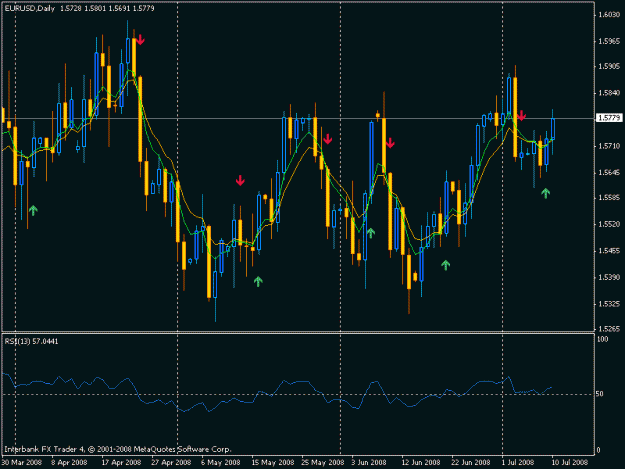The width and height of the screenshot is (625, 469).
Task: Click the 1.6030 price axis label
Action: click(x=609, y=15)
